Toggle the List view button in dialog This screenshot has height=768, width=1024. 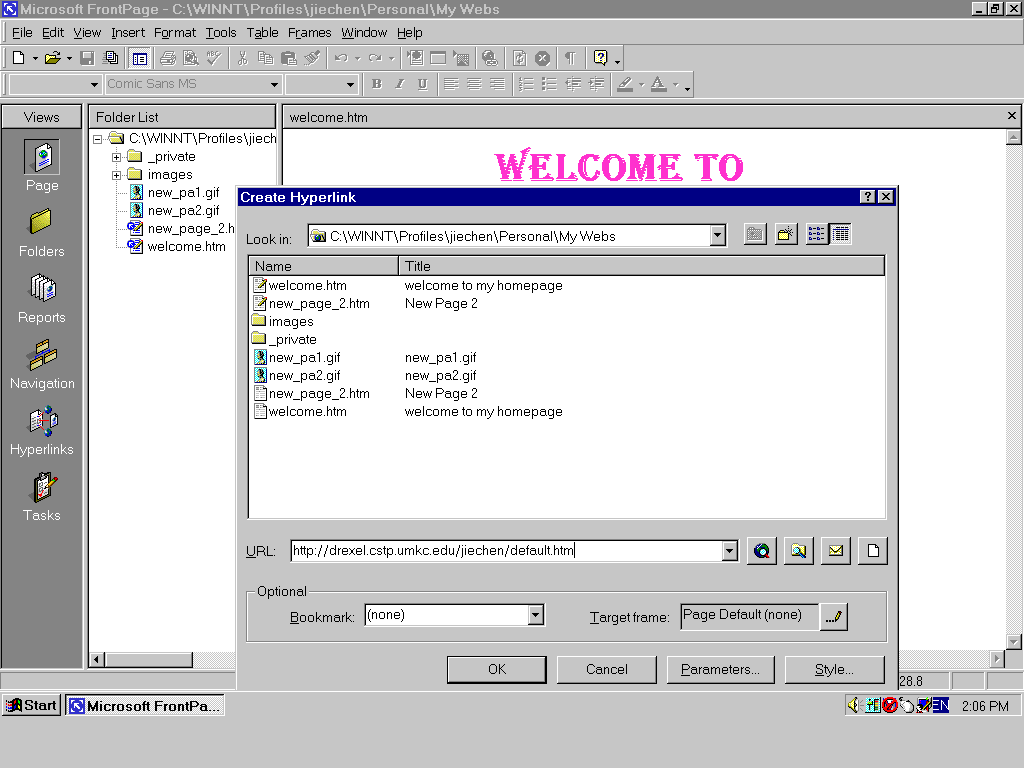(817, 235)
